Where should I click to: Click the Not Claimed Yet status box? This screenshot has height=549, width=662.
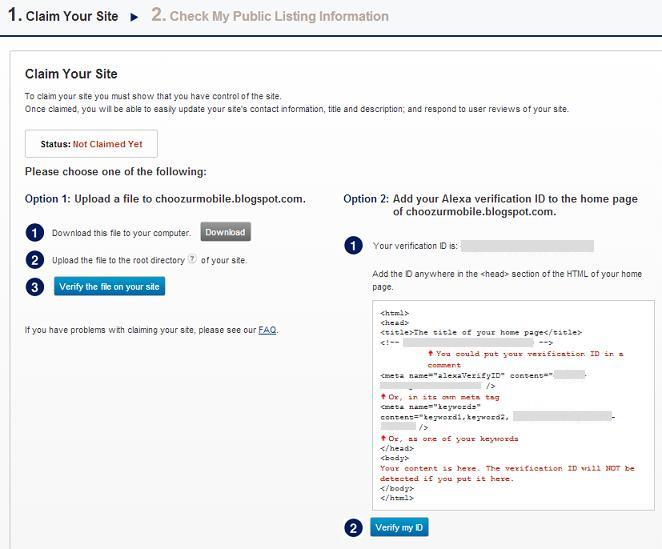(91, 144)
